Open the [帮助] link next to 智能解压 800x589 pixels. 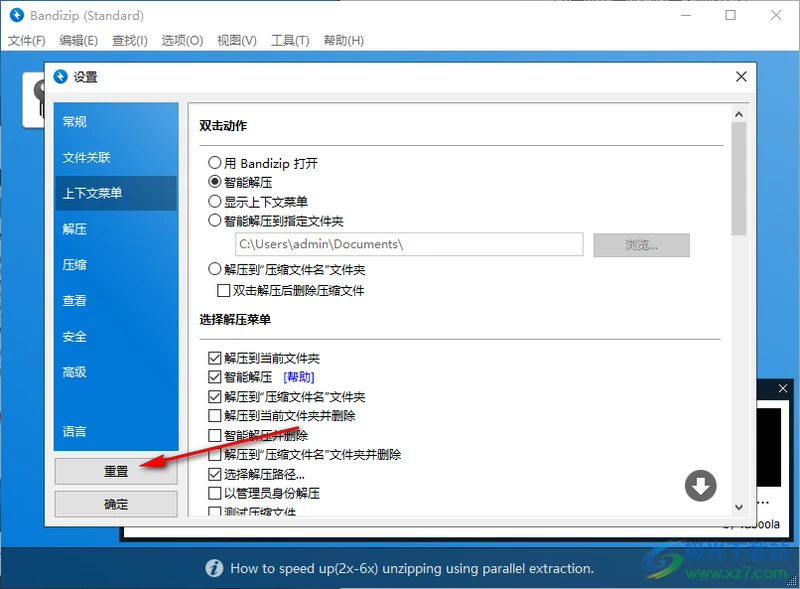click(x=298, y=377)
